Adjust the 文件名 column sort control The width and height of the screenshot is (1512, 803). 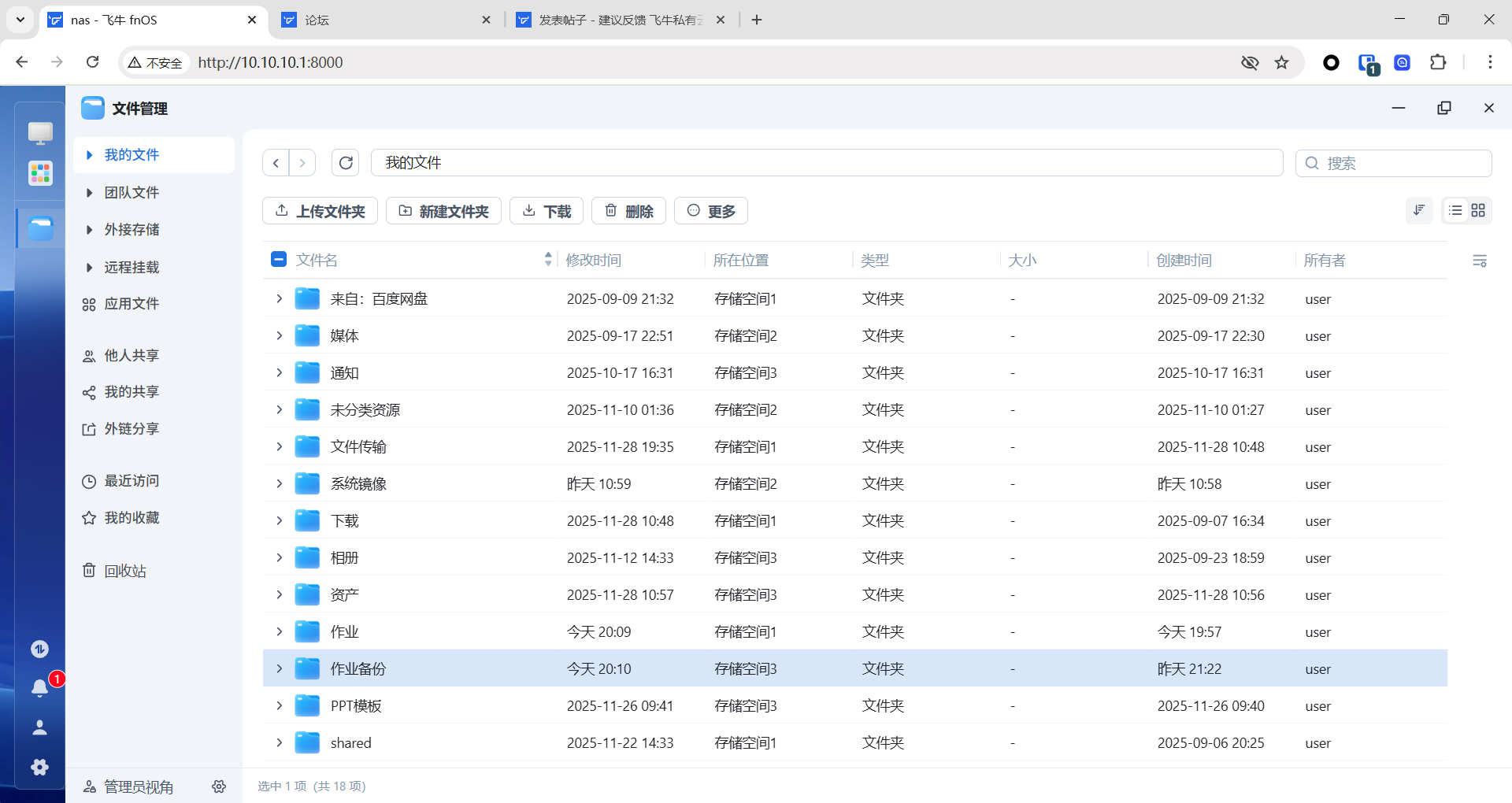pyautogui.click(x=547, y=259)
